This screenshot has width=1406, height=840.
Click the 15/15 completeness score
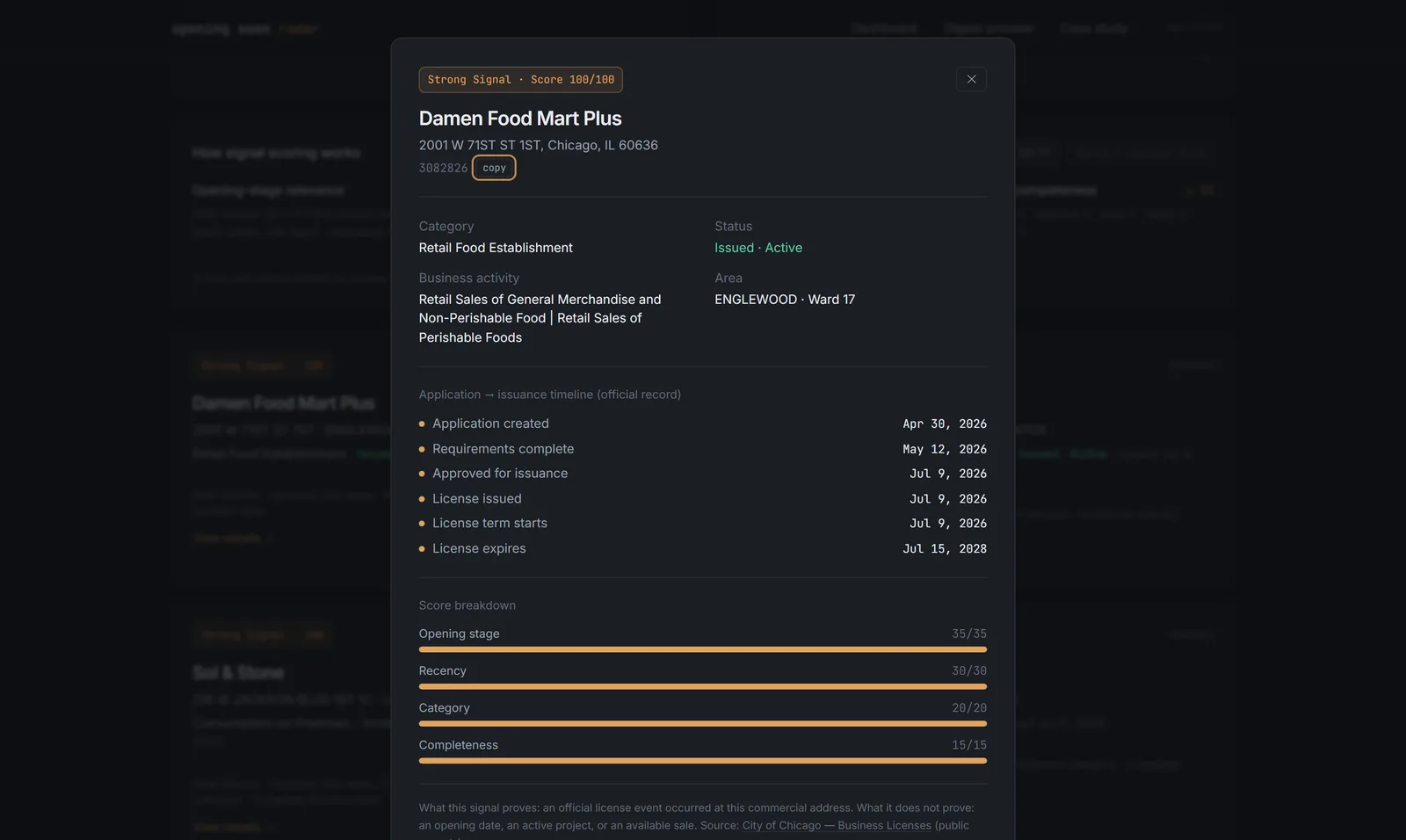click(x=969, y=745)
